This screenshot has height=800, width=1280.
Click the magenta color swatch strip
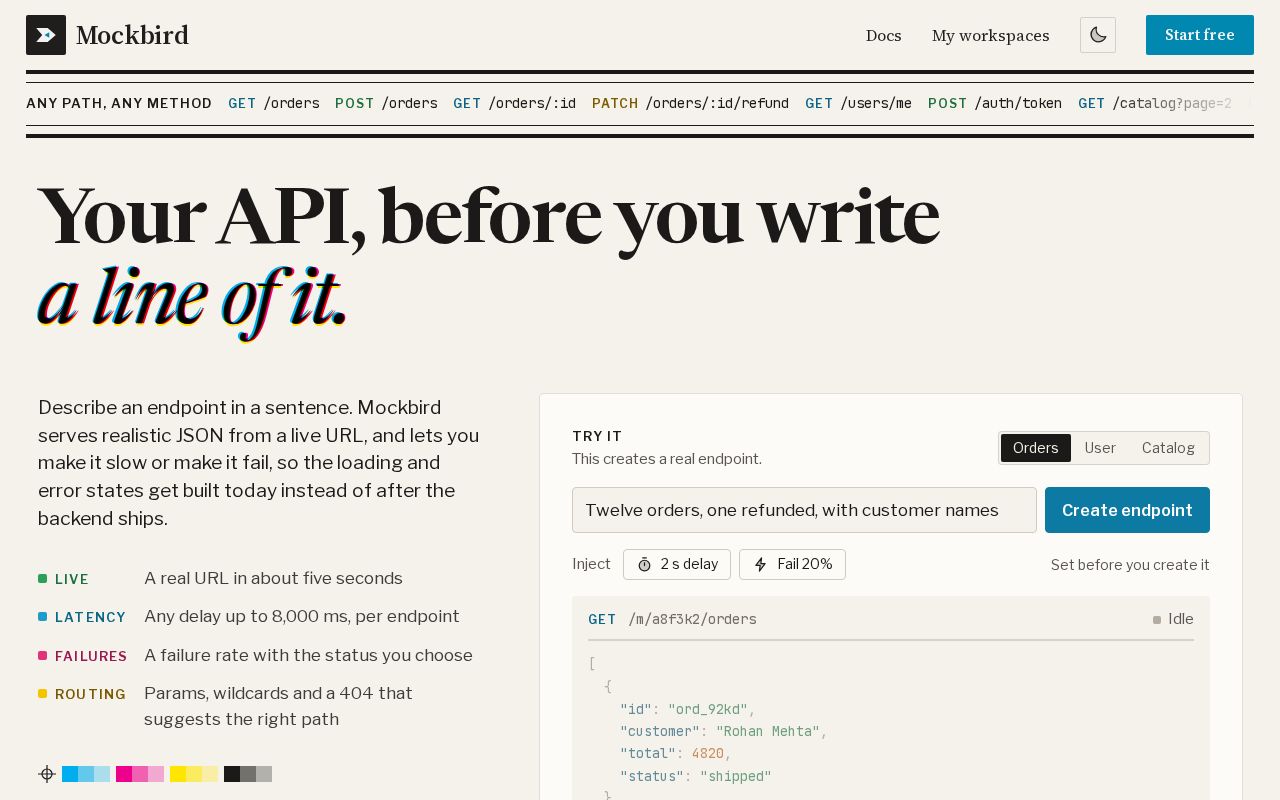[140, 774]
